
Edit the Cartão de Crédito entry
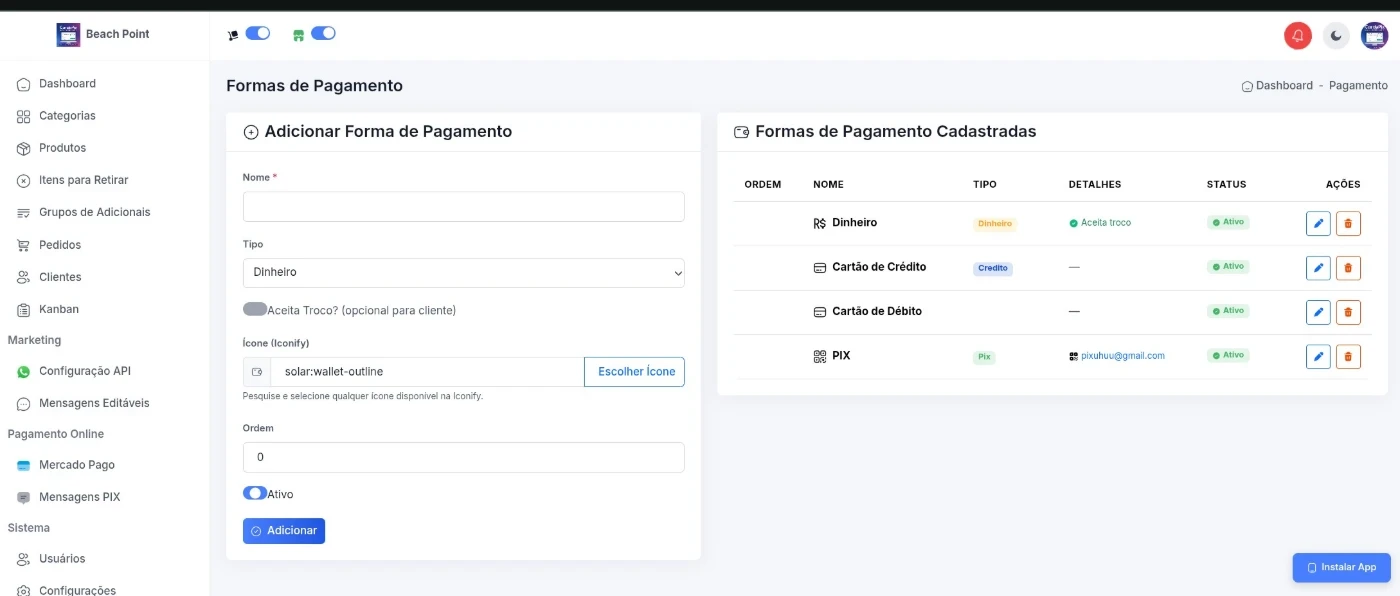(1318, 267)
